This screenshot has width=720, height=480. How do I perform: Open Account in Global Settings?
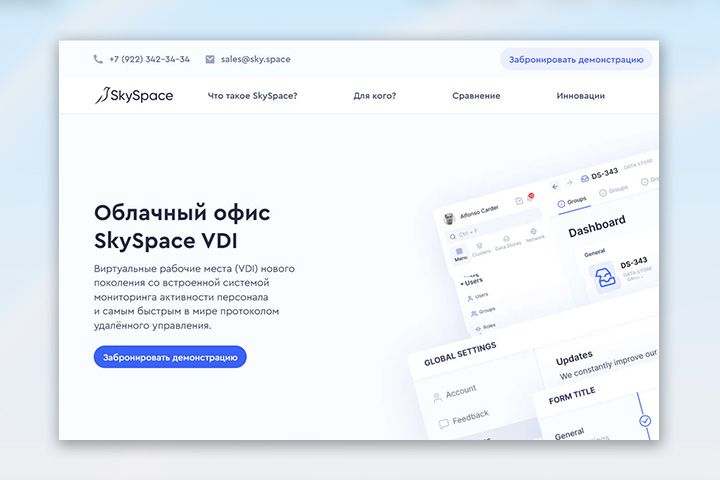point(455,393)
